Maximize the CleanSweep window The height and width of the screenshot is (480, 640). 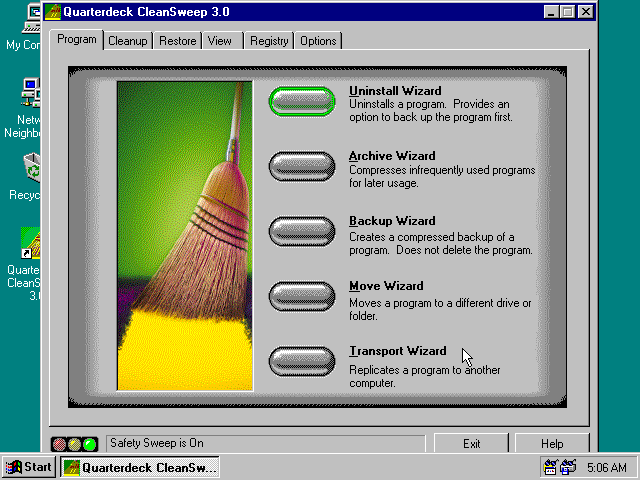pos(567,12)
